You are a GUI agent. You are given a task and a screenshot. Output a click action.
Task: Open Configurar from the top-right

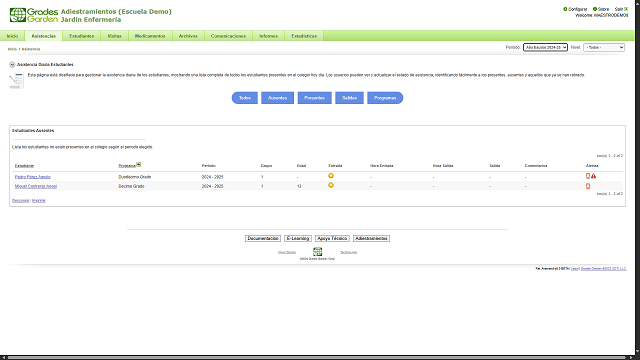(x=575, y=9)
